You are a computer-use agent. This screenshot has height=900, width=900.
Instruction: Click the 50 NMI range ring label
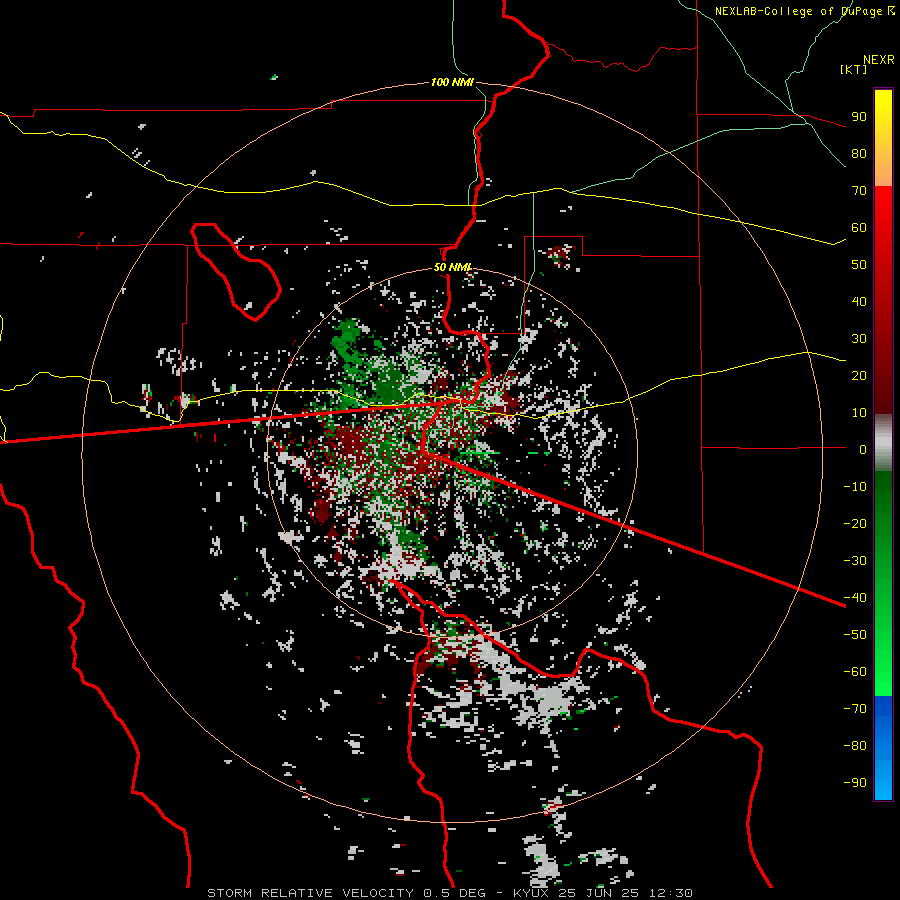coord(452,267)
